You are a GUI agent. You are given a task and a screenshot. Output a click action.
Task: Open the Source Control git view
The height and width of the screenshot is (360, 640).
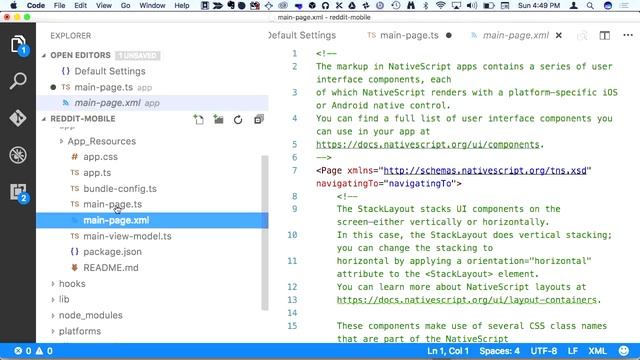click(x=18, y=118)
